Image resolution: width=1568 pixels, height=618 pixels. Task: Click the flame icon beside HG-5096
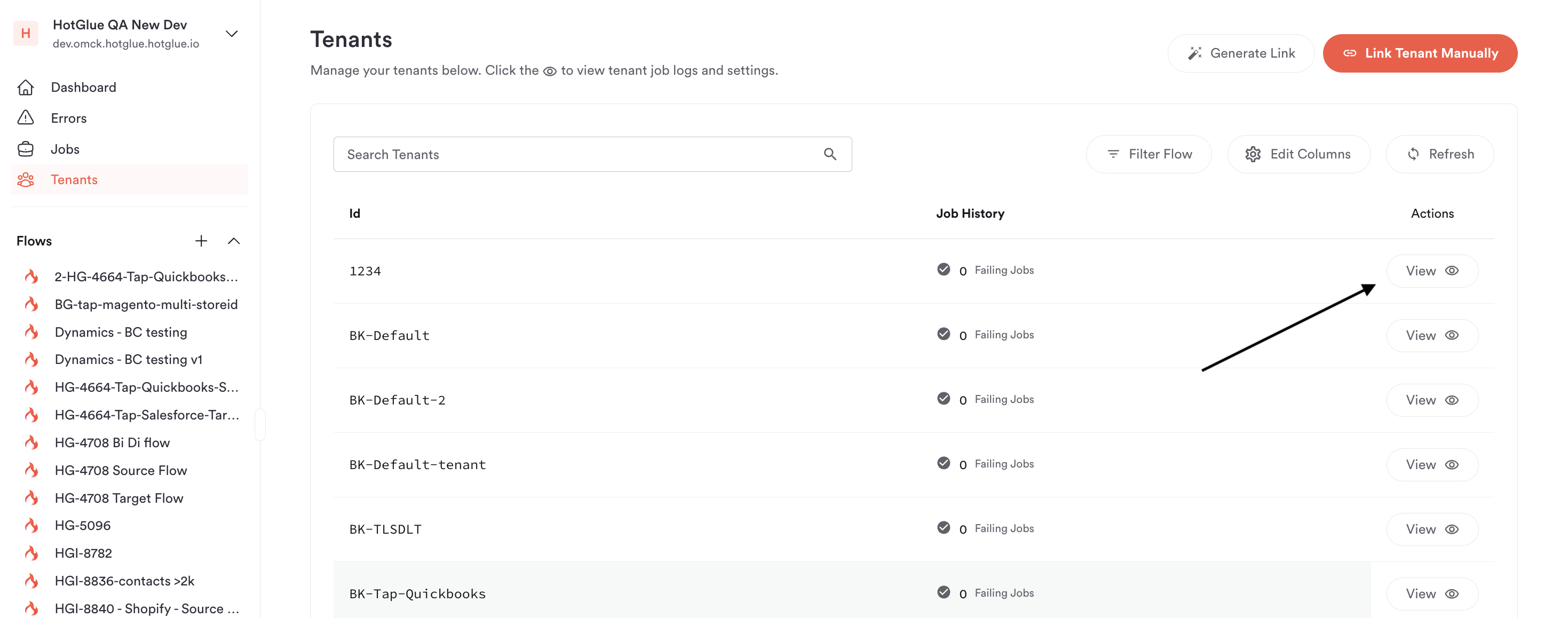31,526
